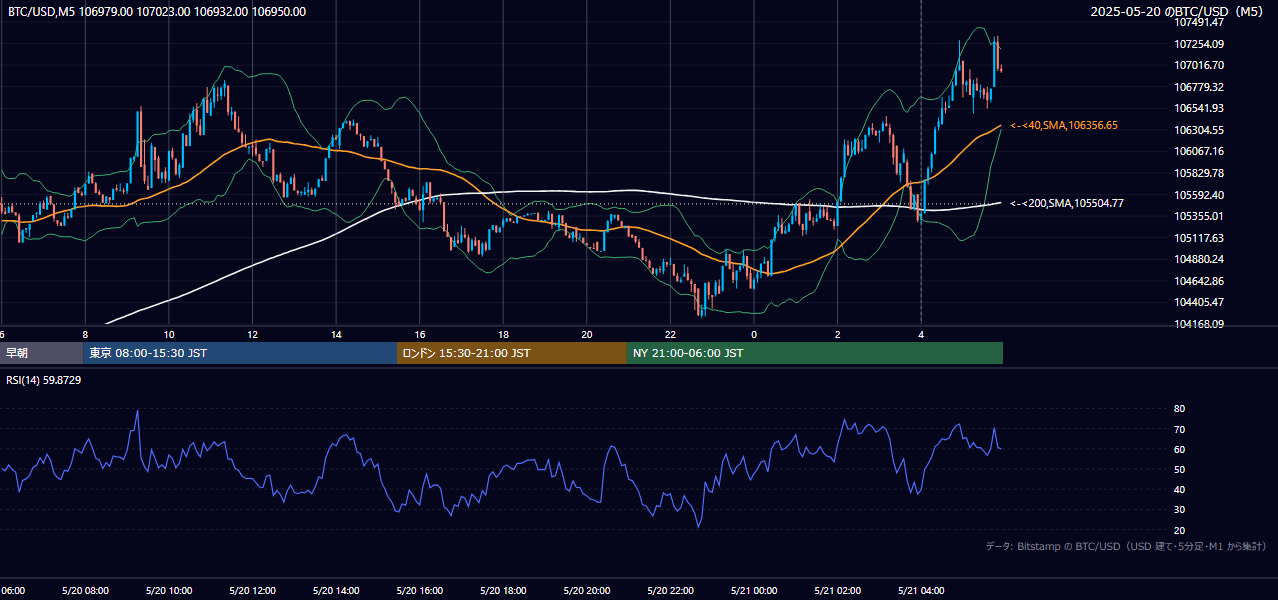Click RSI scale value 50
Image resolution: width=1278 pixels, height=600 pixels.
click(x=1180, y=469)
